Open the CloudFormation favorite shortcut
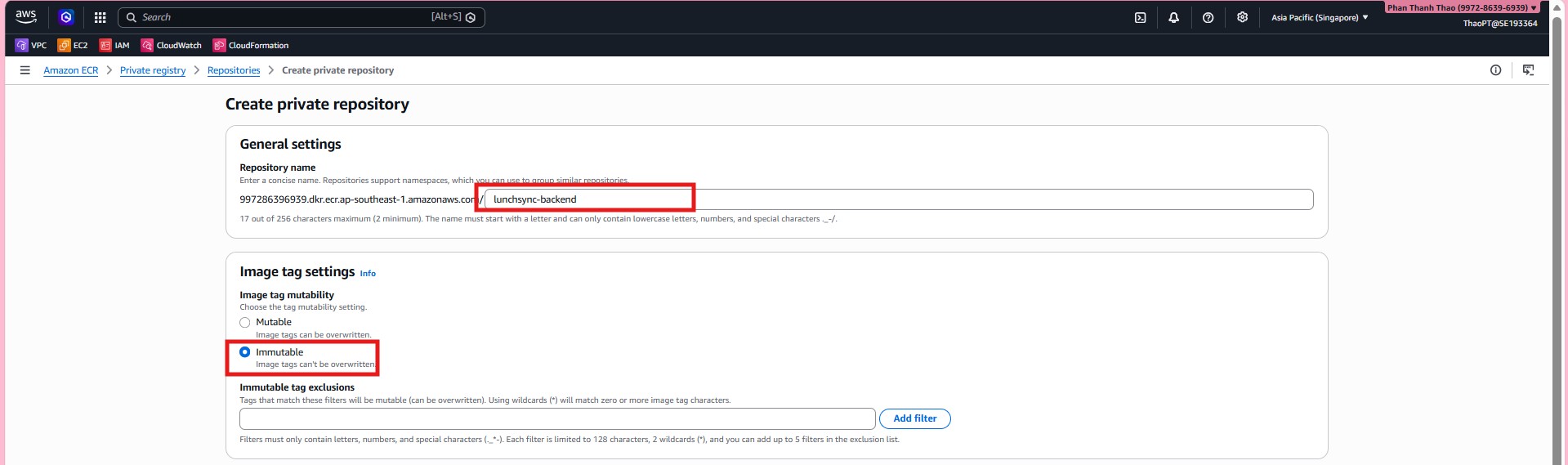 (251, 46)
